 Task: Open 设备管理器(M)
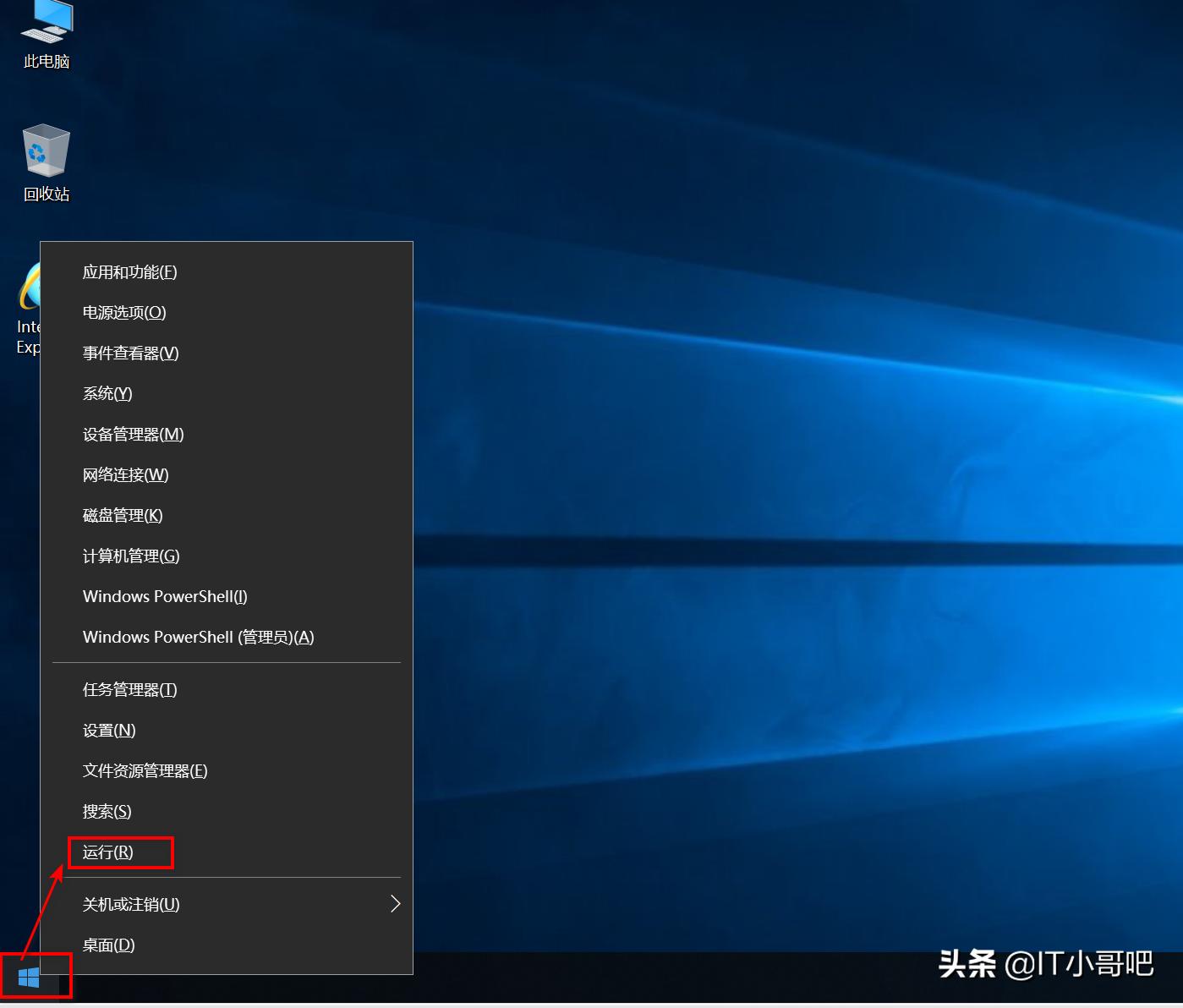click(x=133, y=434)
